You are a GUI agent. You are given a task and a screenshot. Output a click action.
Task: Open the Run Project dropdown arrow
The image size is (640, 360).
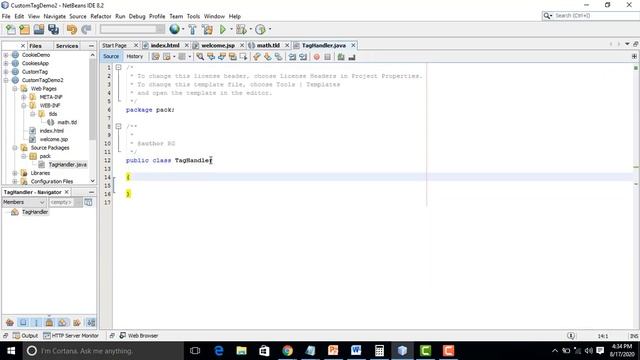pyautogui.click(x=231, y=29)
